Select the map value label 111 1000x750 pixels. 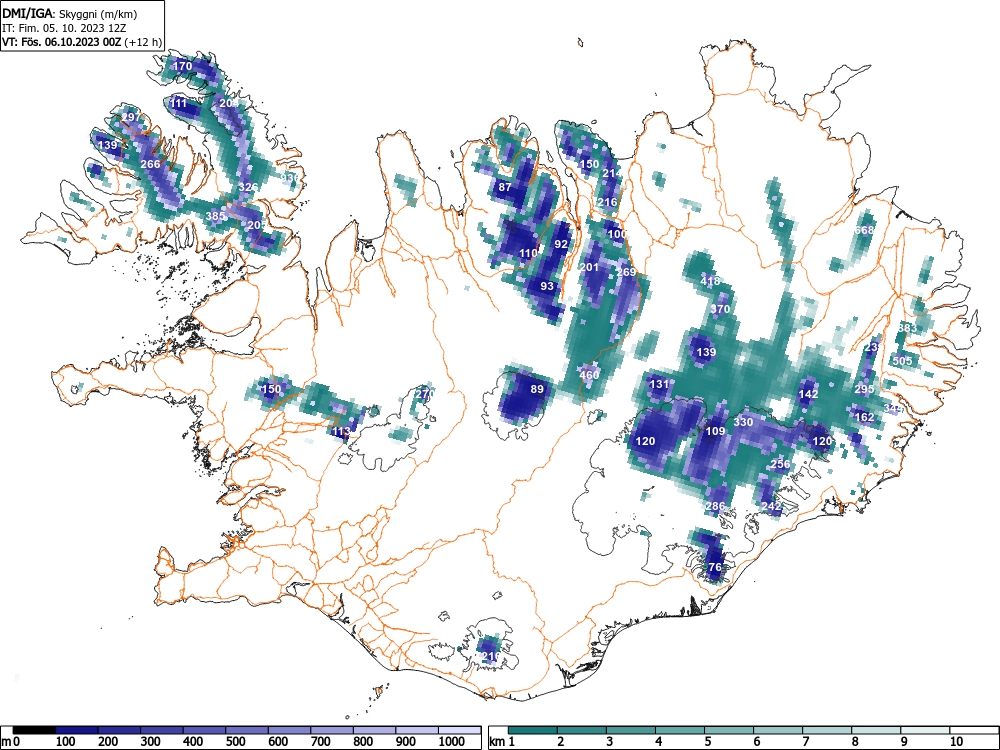click(x=179, y=103)
